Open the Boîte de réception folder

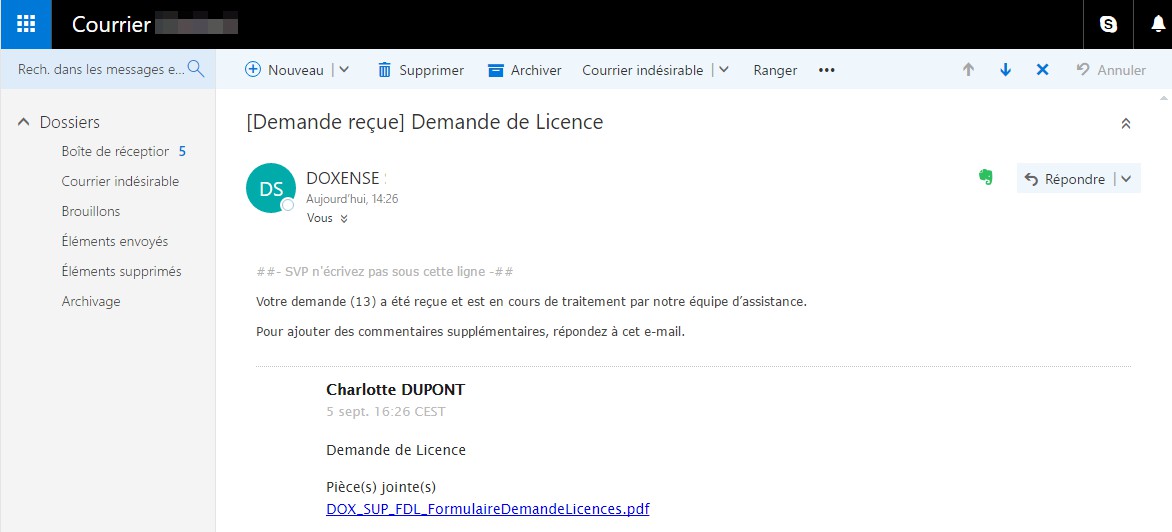pyautogui.click(x=115, y=151)
